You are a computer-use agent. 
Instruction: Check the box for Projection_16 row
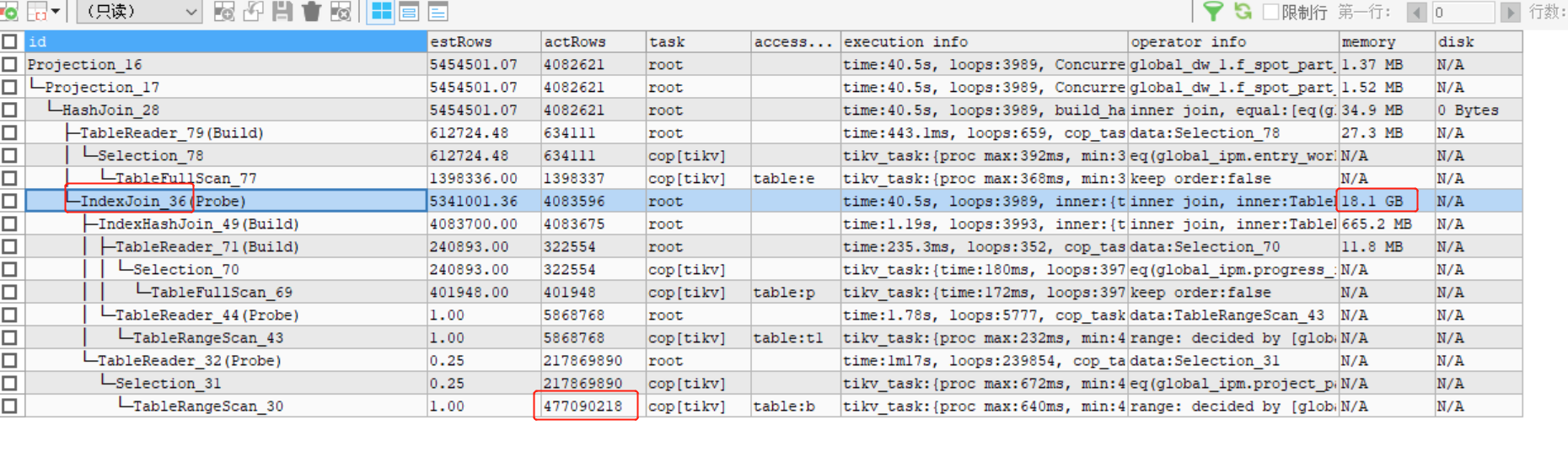click(x=9, y=64)
